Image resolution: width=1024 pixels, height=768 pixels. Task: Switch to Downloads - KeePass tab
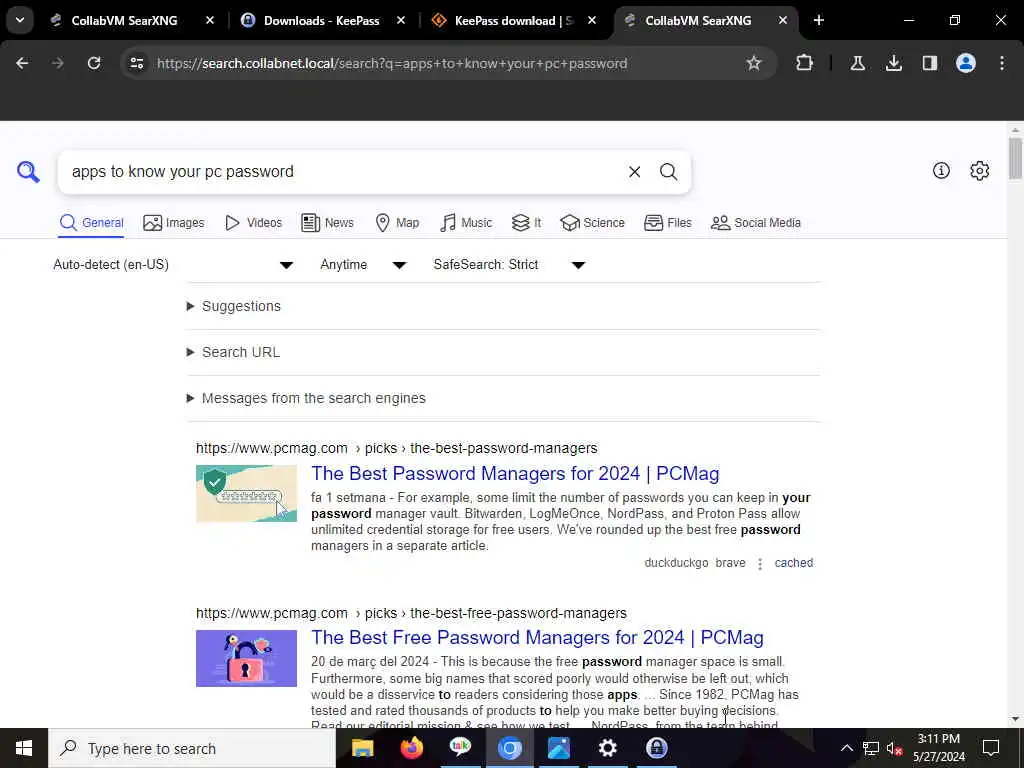[321, 21]
